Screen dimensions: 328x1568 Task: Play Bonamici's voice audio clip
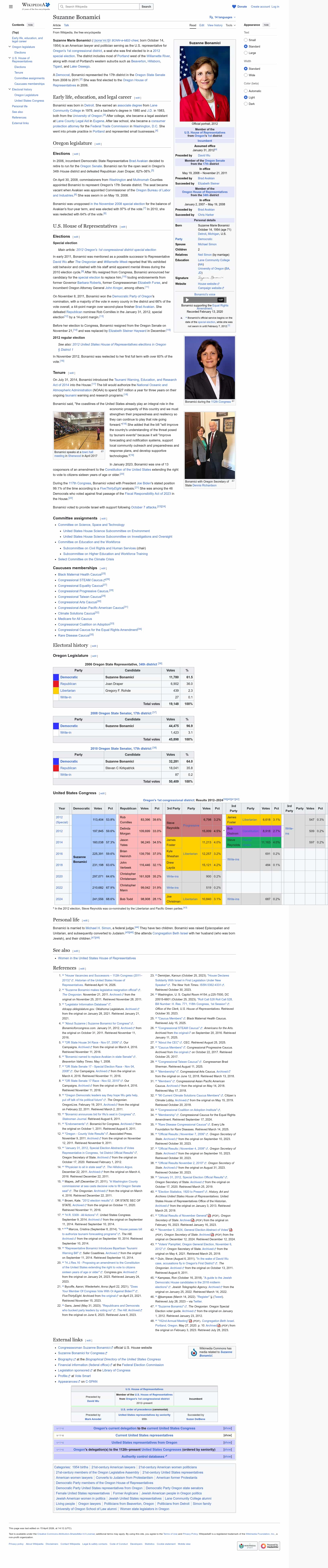pyautogui.click(x=187, y=299)
